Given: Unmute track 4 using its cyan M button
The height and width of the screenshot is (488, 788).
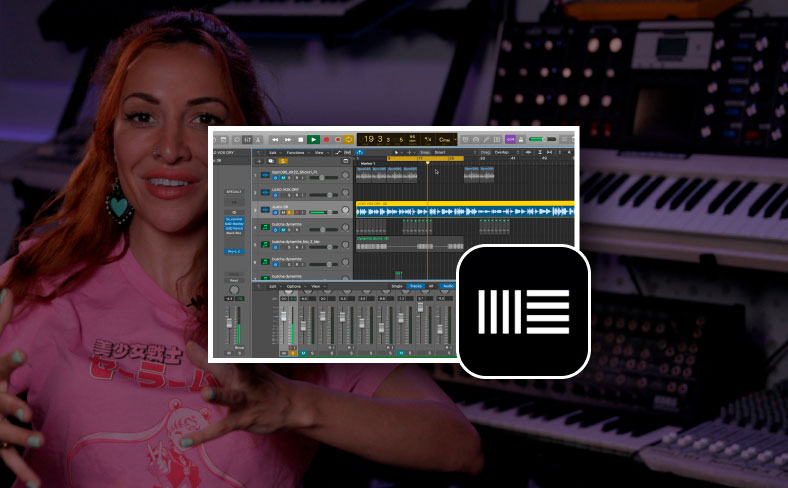Looking at the screenshot, I should 283,230.
